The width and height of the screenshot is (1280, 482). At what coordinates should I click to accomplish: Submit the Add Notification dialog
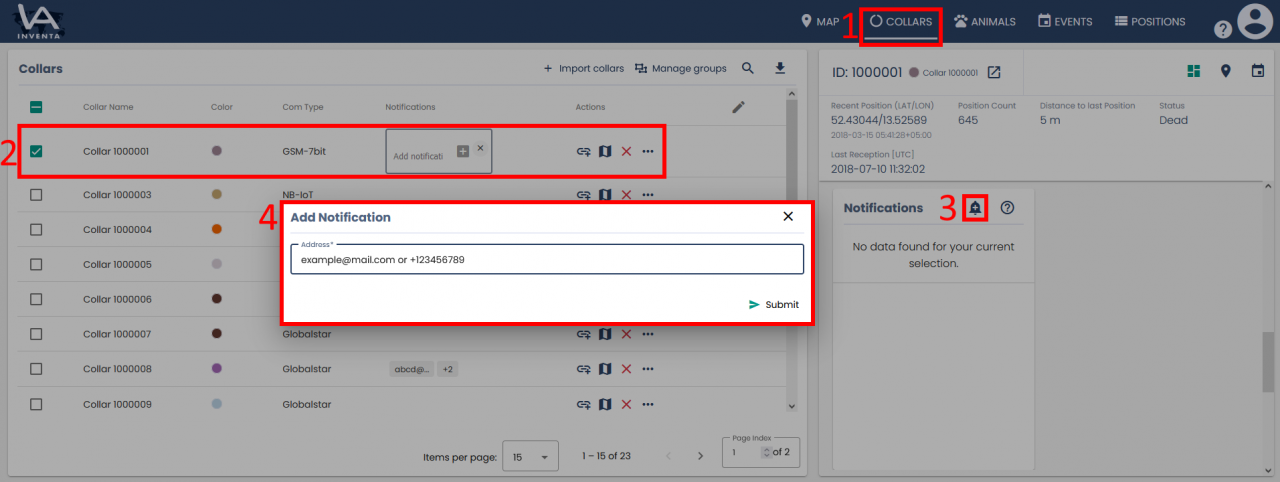tap(774, 305)
